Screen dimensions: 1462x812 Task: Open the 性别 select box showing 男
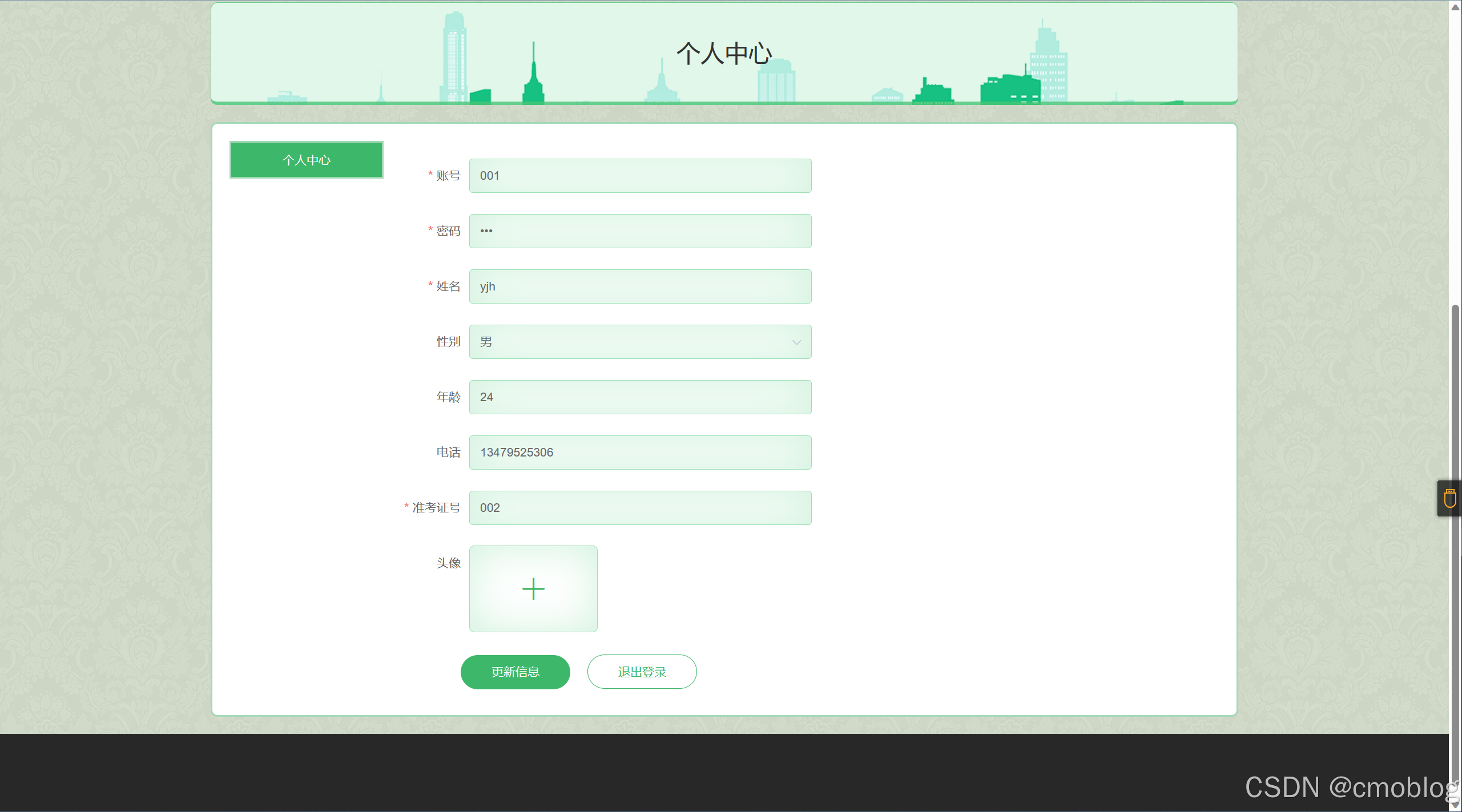[x=628, y=342]
